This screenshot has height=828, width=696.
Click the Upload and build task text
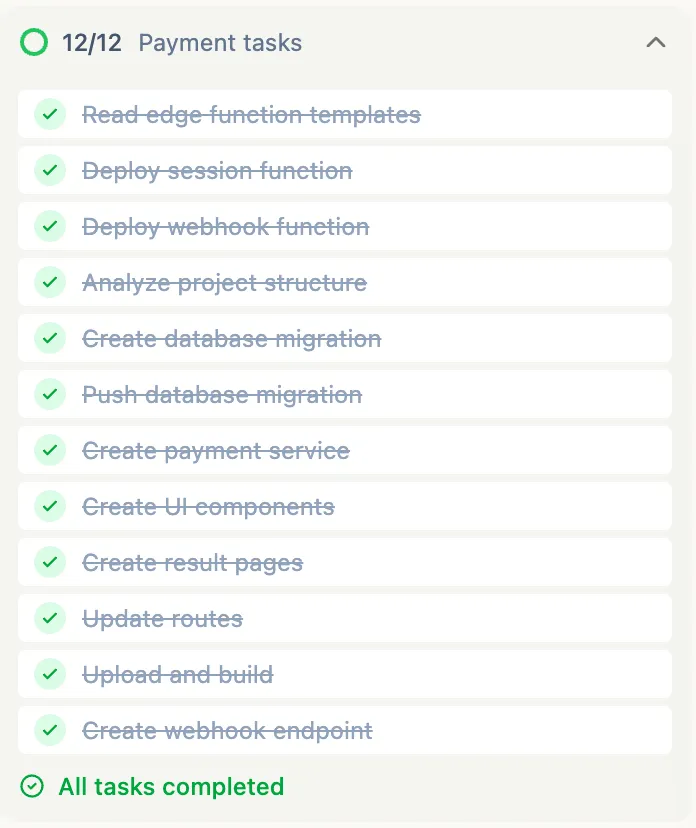click(178, 674)
